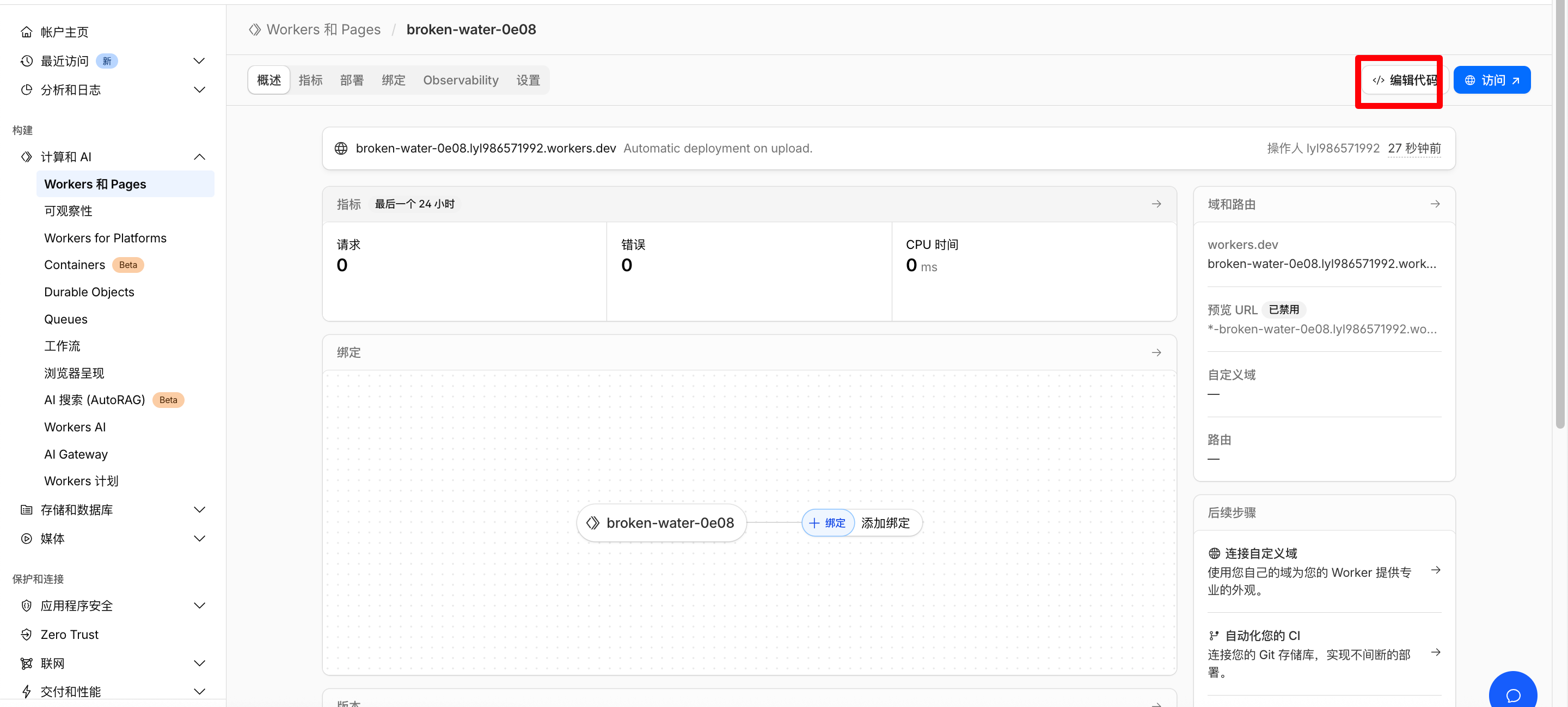This screenshot has height=707, width=1568.
Task: Click the arrow in the Metrics header
Action: tap(1156, 204)
